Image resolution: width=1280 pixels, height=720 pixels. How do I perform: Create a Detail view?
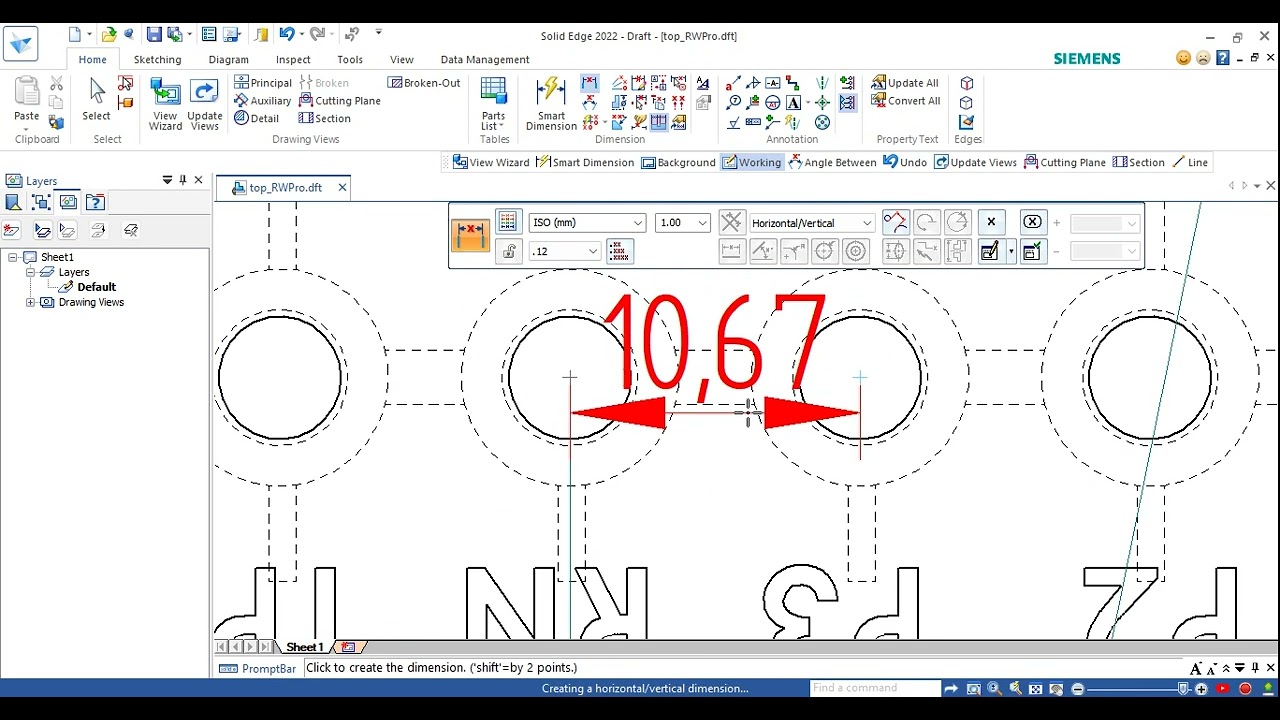pos(257,118)
